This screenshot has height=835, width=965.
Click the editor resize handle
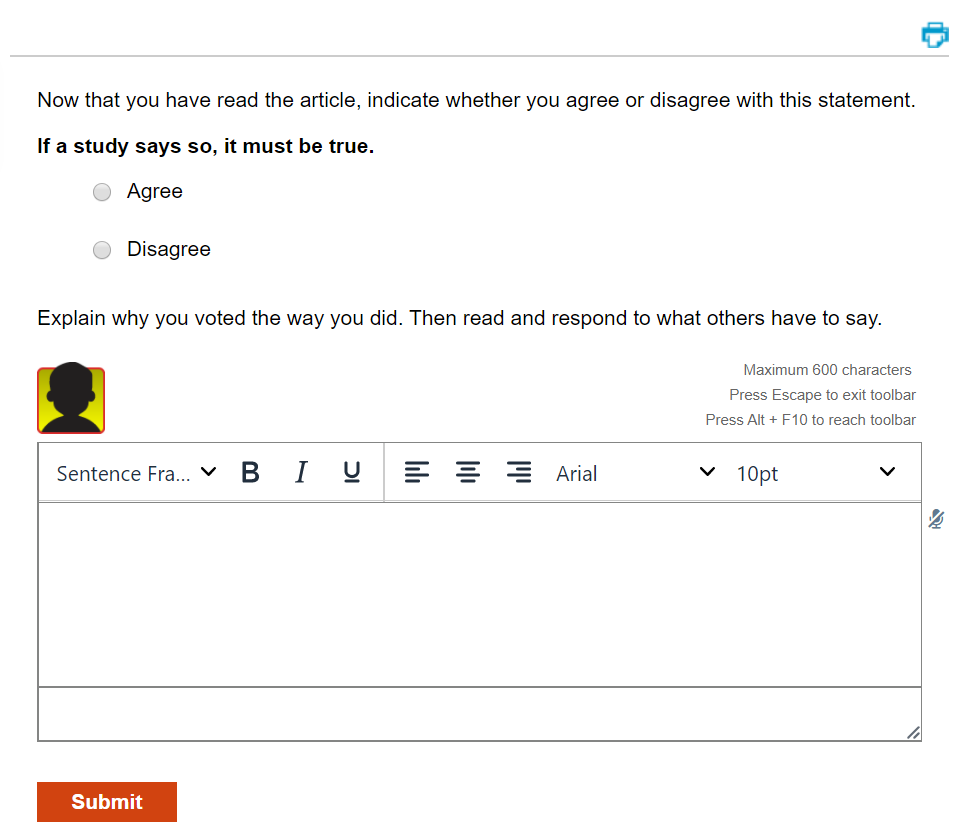coord(913,733)
